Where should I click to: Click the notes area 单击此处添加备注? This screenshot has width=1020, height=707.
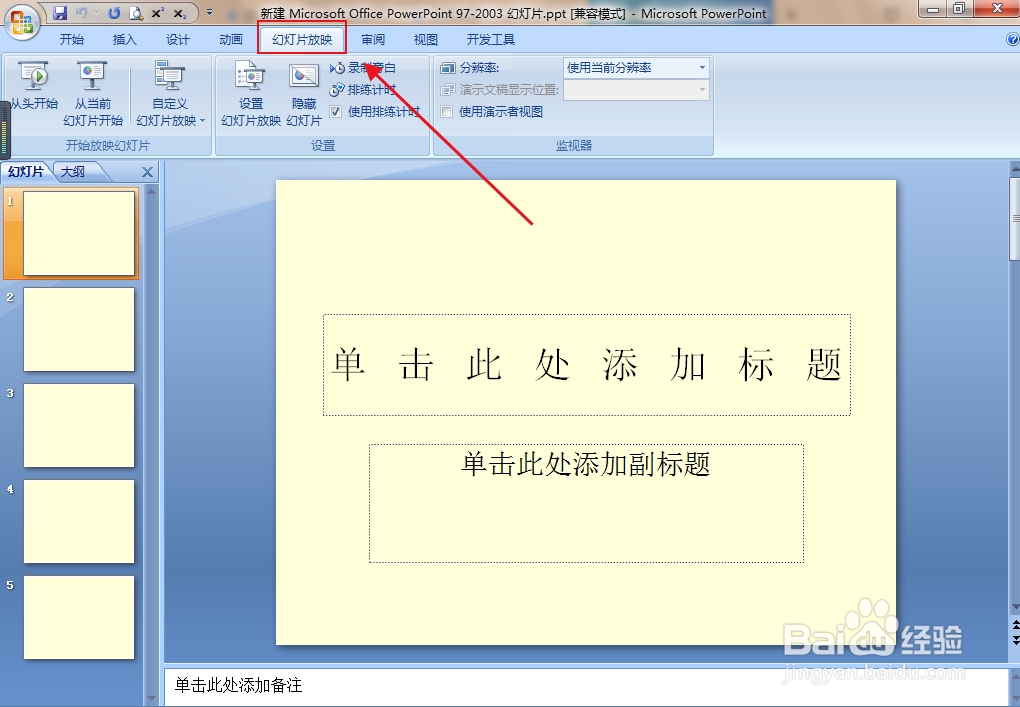tap(585, 686)
